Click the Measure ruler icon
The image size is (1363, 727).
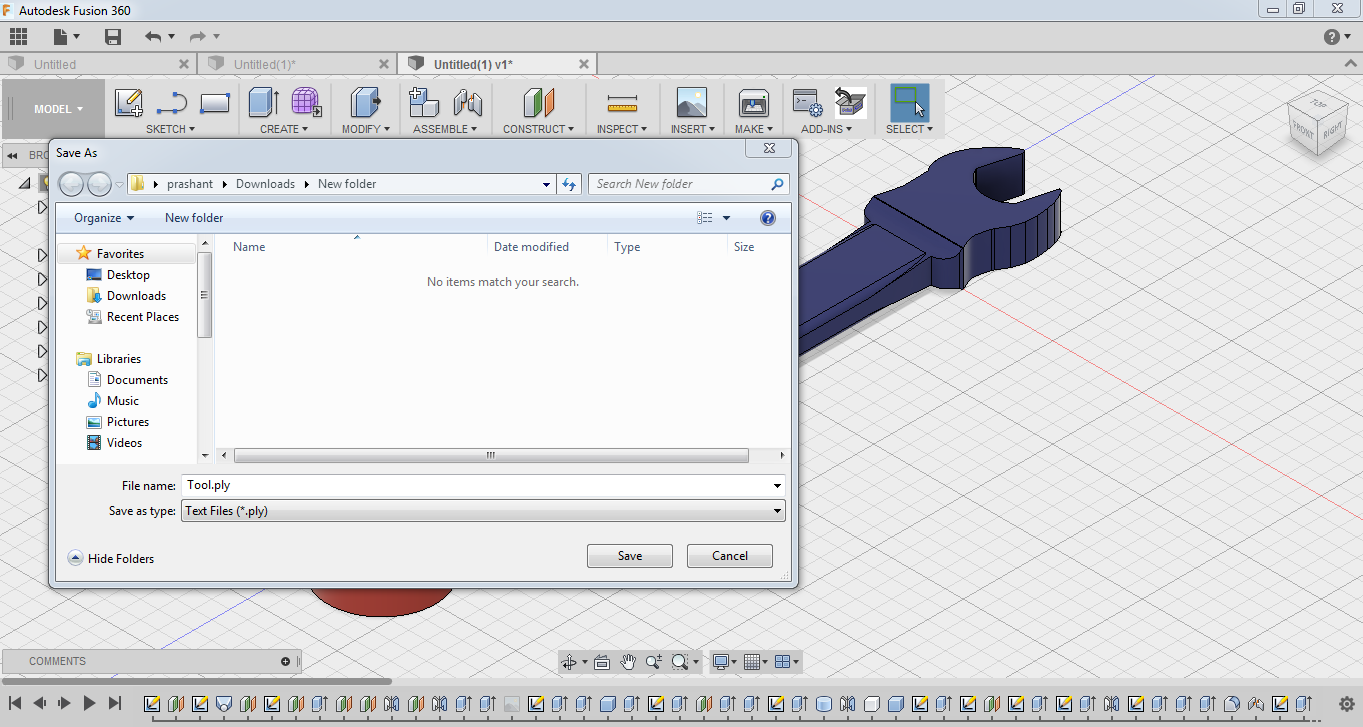pos(622,104)
